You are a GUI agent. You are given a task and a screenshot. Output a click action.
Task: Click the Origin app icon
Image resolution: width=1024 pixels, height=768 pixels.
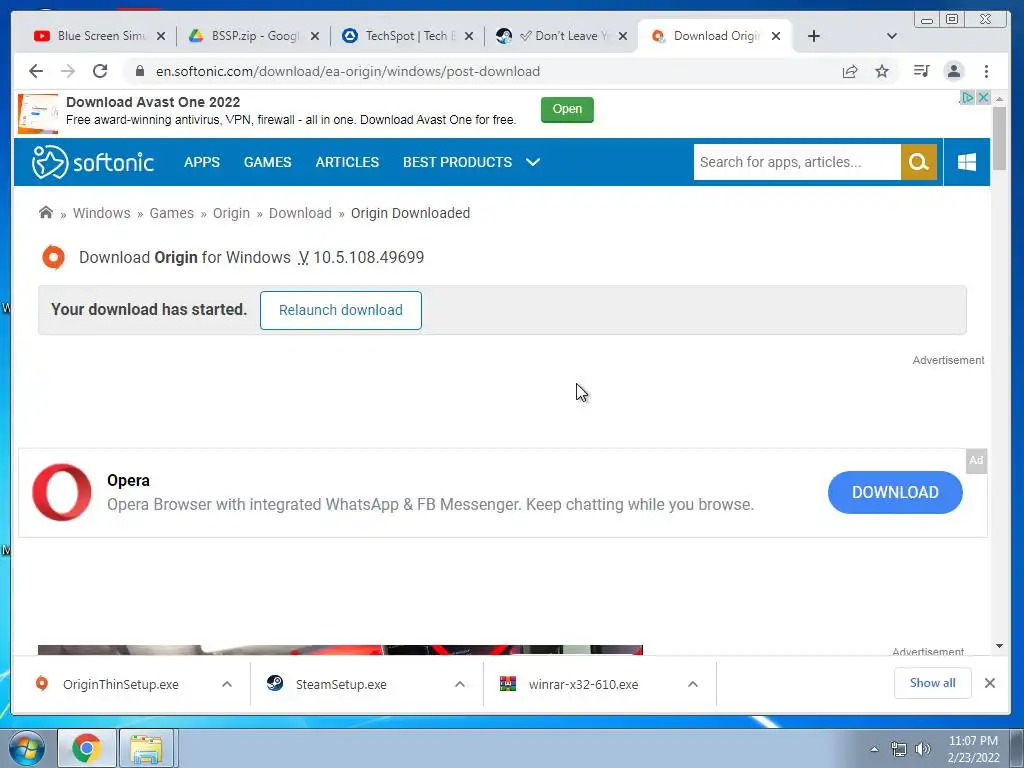pyautogui.click(x=54, y=257)
